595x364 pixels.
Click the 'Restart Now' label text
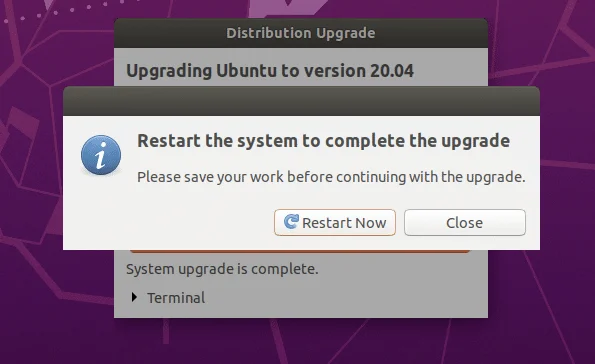pos(344,223)
